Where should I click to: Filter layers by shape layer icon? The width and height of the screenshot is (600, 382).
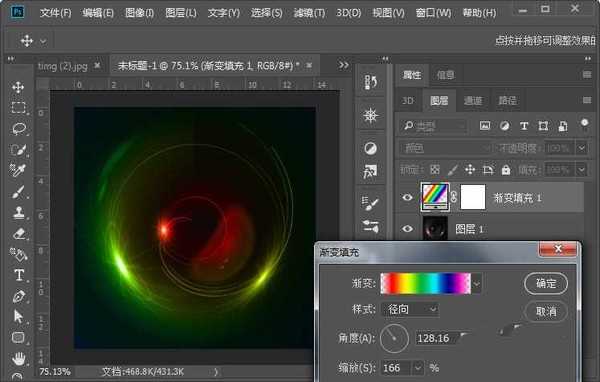[x=543, y=126]
